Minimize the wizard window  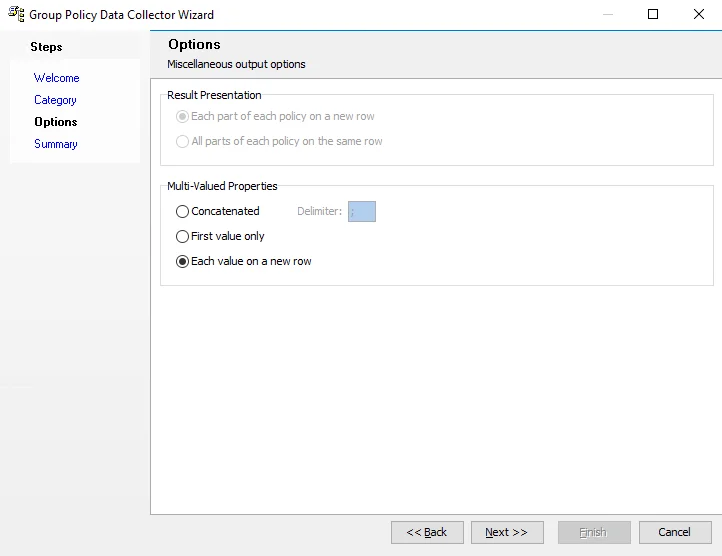[x=608, y=14]
